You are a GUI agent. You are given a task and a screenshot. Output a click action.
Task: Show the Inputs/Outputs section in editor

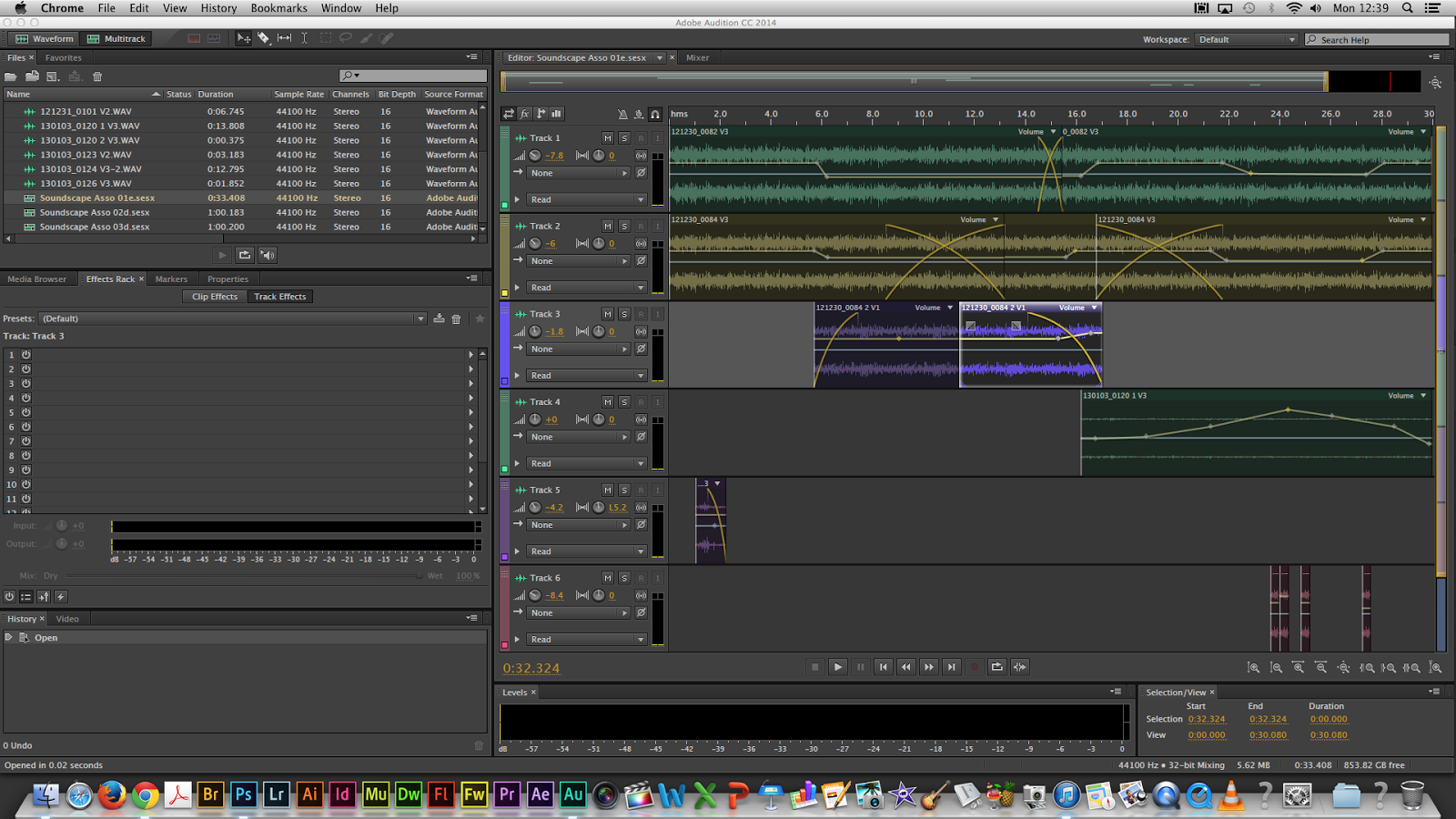point(509,114)
